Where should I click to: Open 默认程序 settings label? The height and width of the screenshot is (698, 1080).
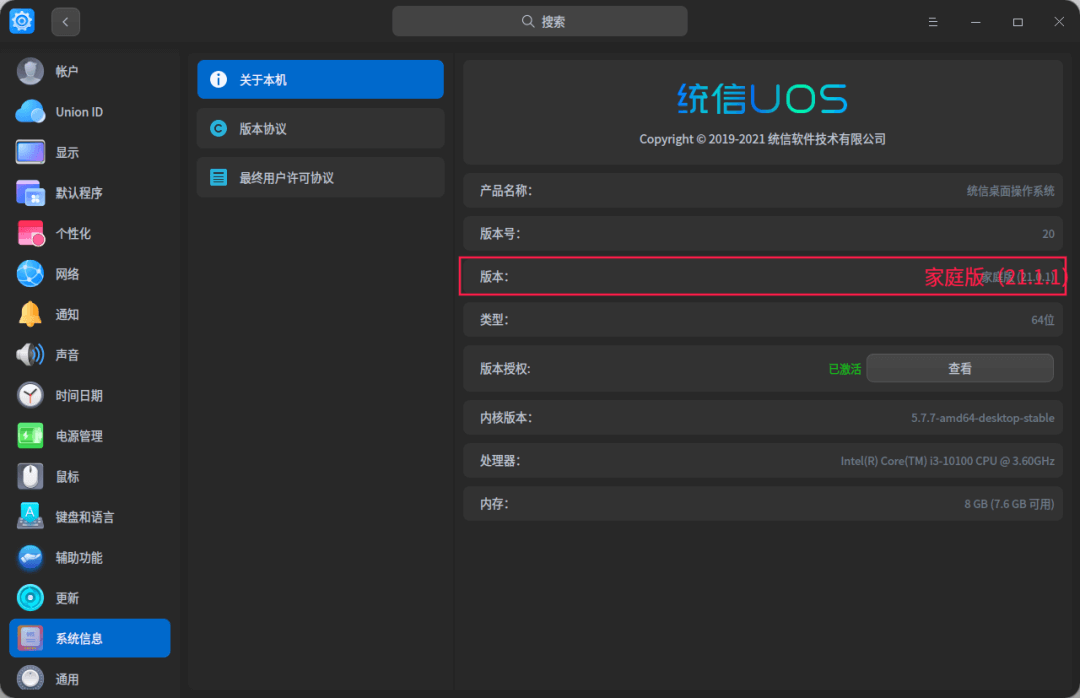coord(79,193)
